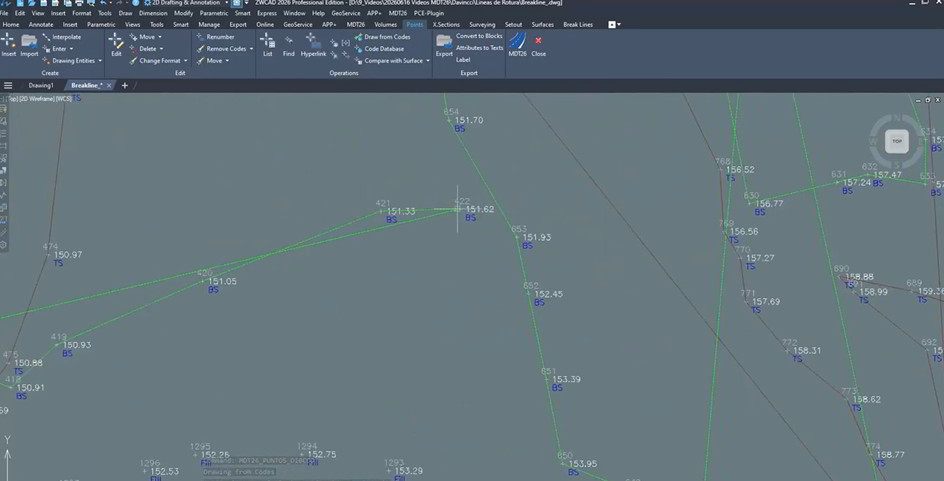Image resolution: width=944 pixels, height=481 pixels.
Task: Switch to the Surveying ribbon tab
Action: (482, 25)
